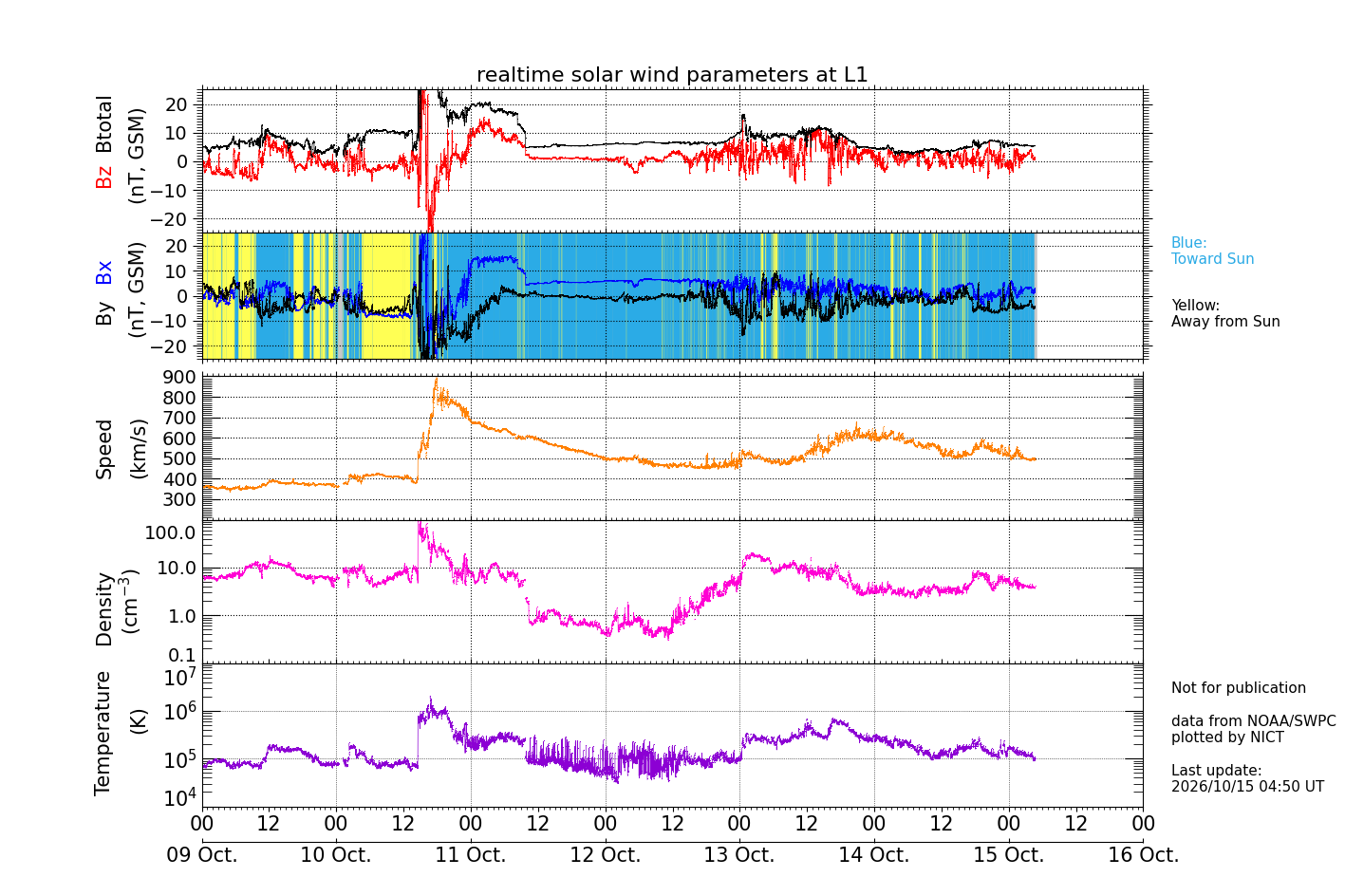Screen dimensions: 1345x896
Task: Click the '900' speed axis tick label
Action: (x=180, y=378)
